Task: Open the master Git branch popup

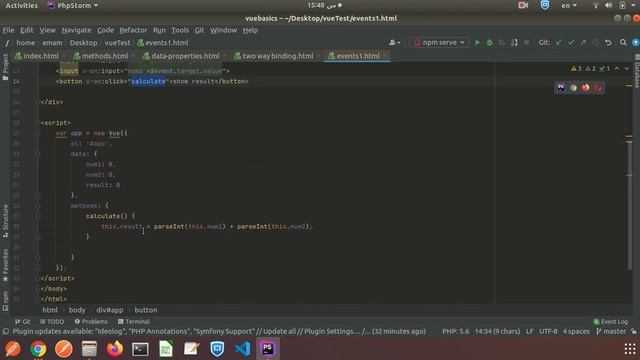Action: (x=611, y=331)
